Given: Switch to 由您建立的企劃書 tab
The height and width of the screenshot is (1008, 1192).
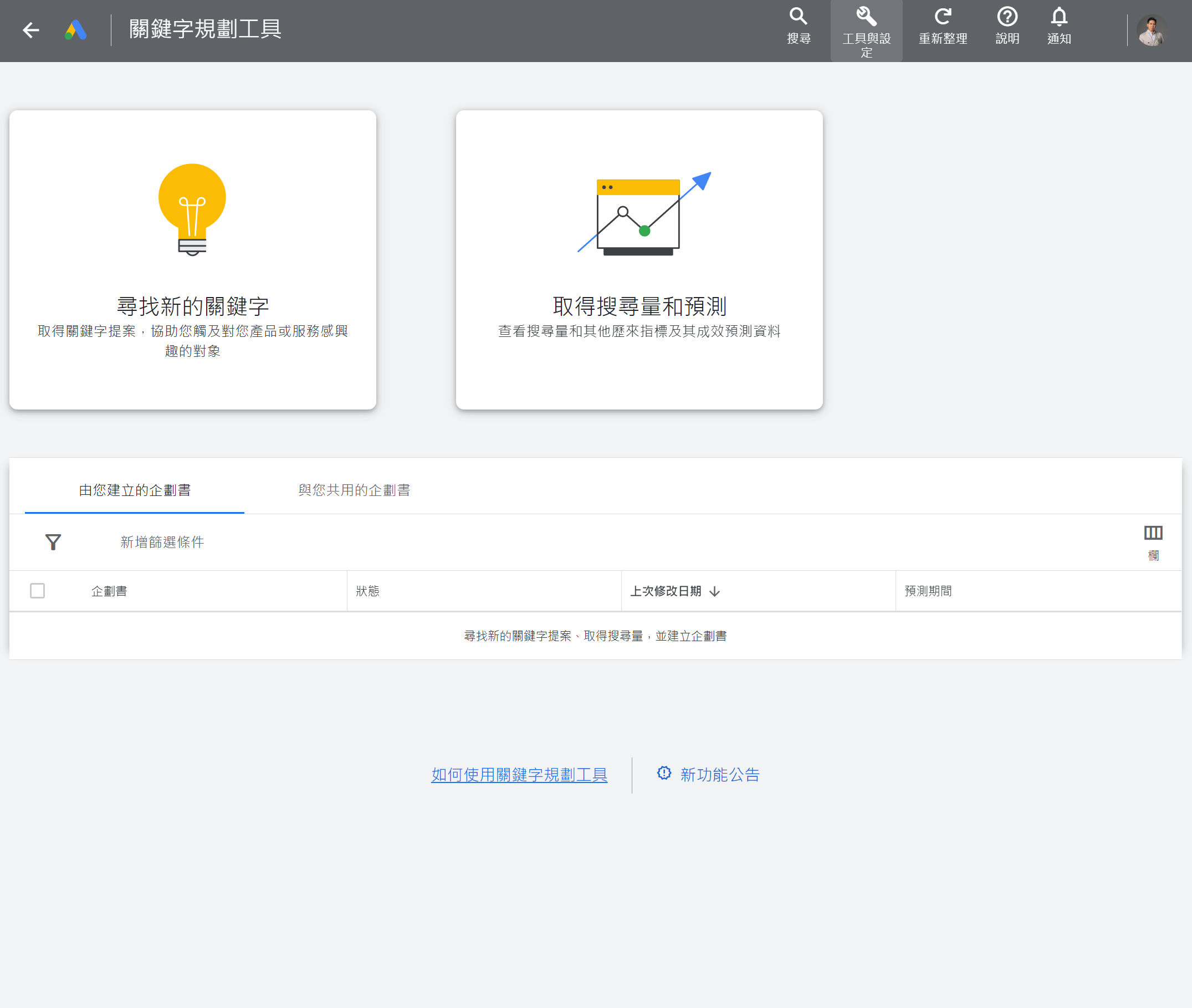Looking at the screenshot, I should coord(135,490).
